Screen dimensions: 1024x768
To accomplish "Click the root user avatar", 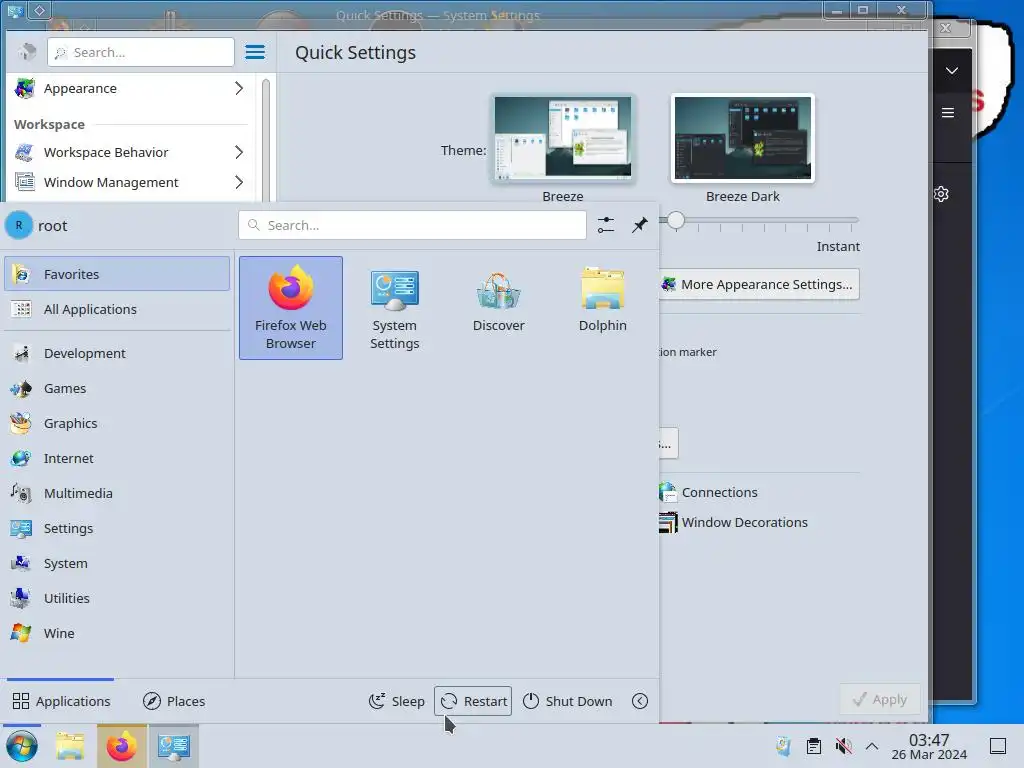I will click(19, 225).
